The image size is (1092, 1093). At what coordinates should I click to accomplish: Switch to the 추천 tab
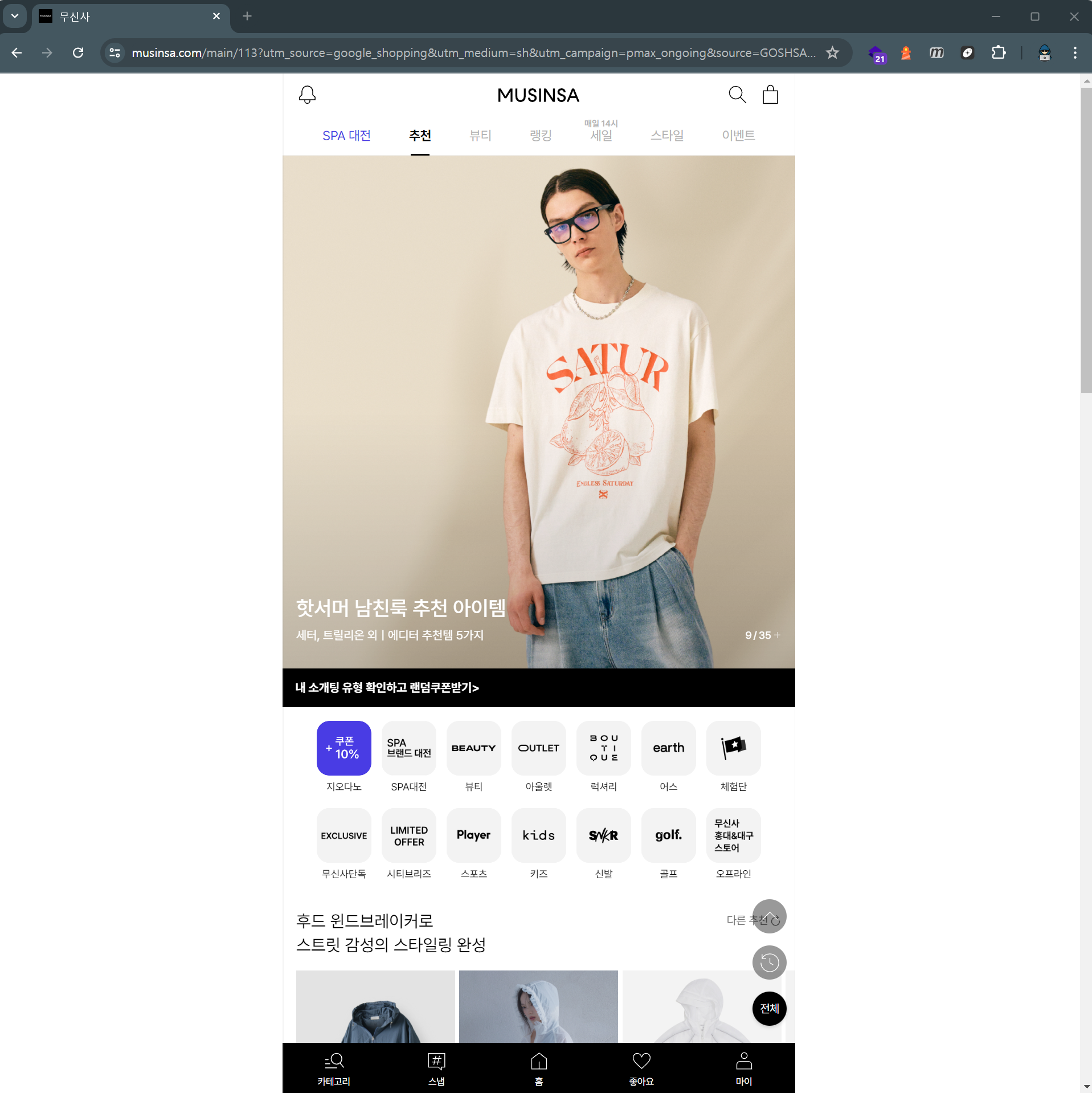420,136
